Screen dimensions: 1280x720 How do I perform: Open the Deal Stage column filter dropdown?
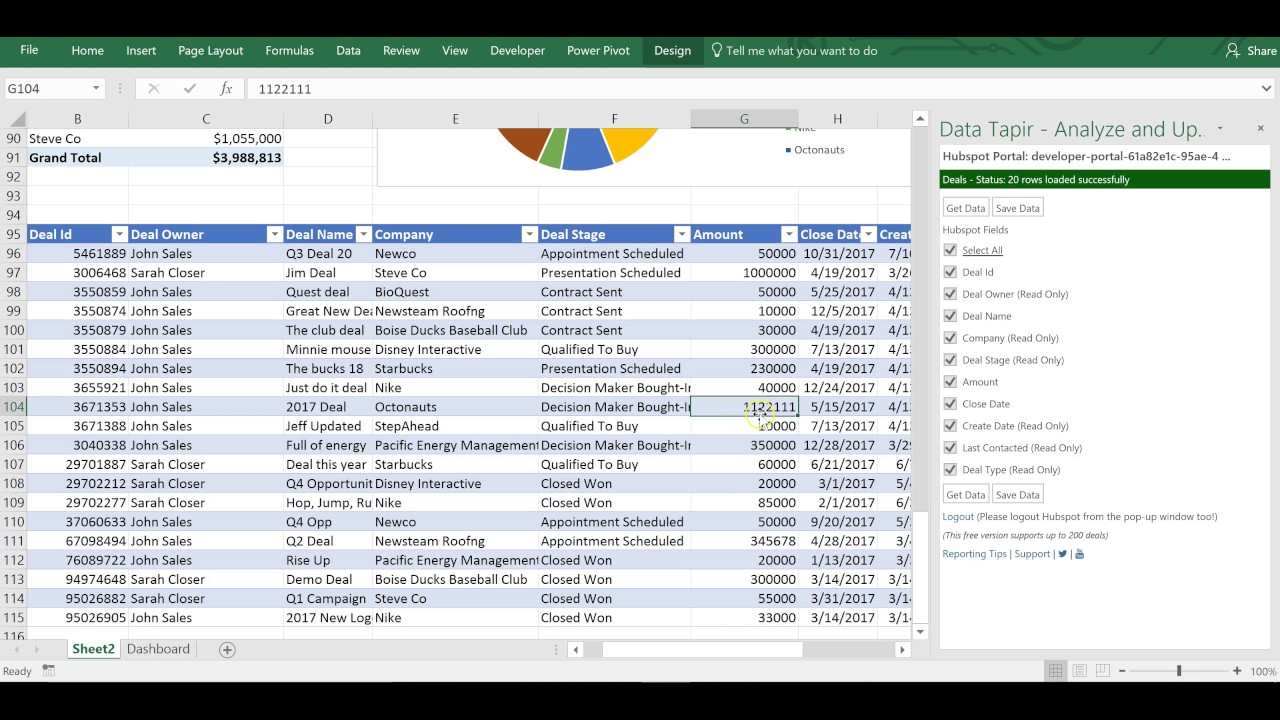[681, 235]
